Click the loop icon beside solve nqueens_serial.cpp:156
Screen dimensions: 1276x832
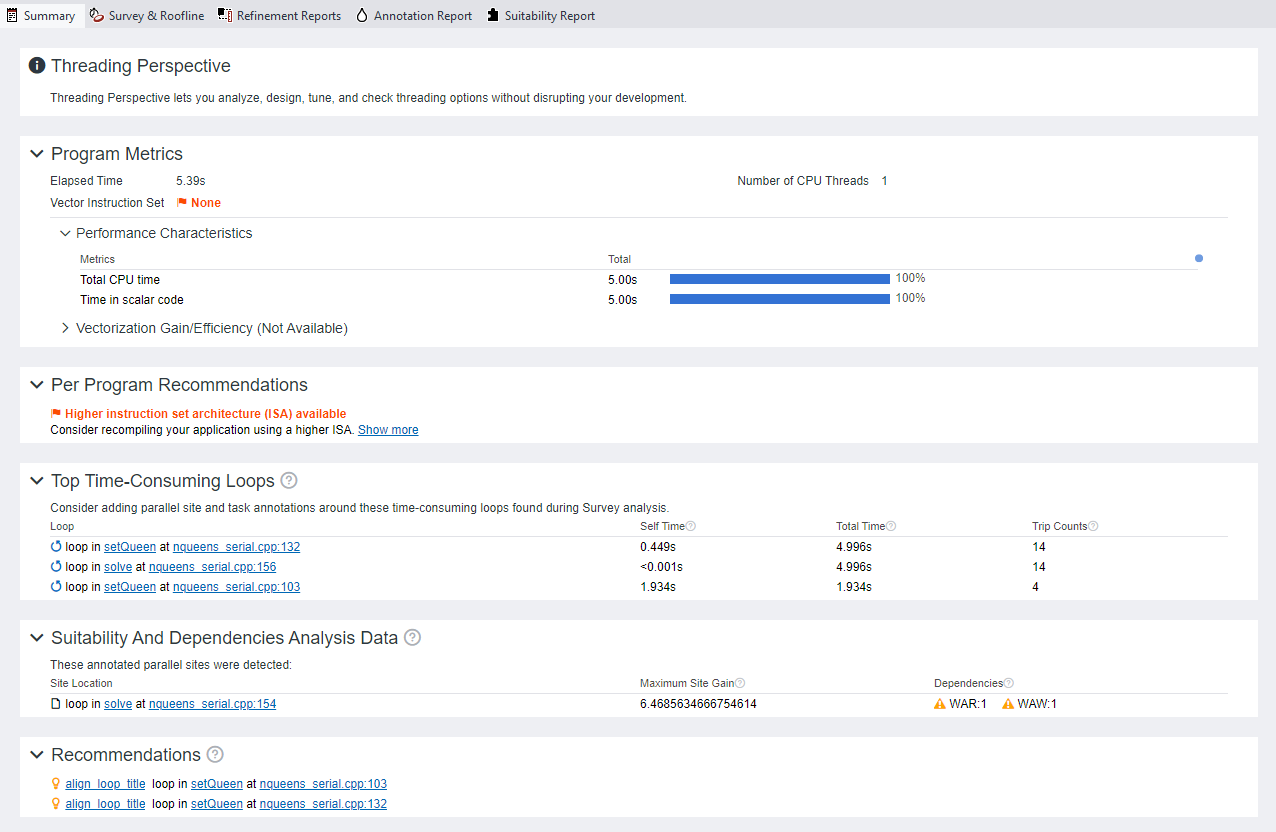pos(56,567)
